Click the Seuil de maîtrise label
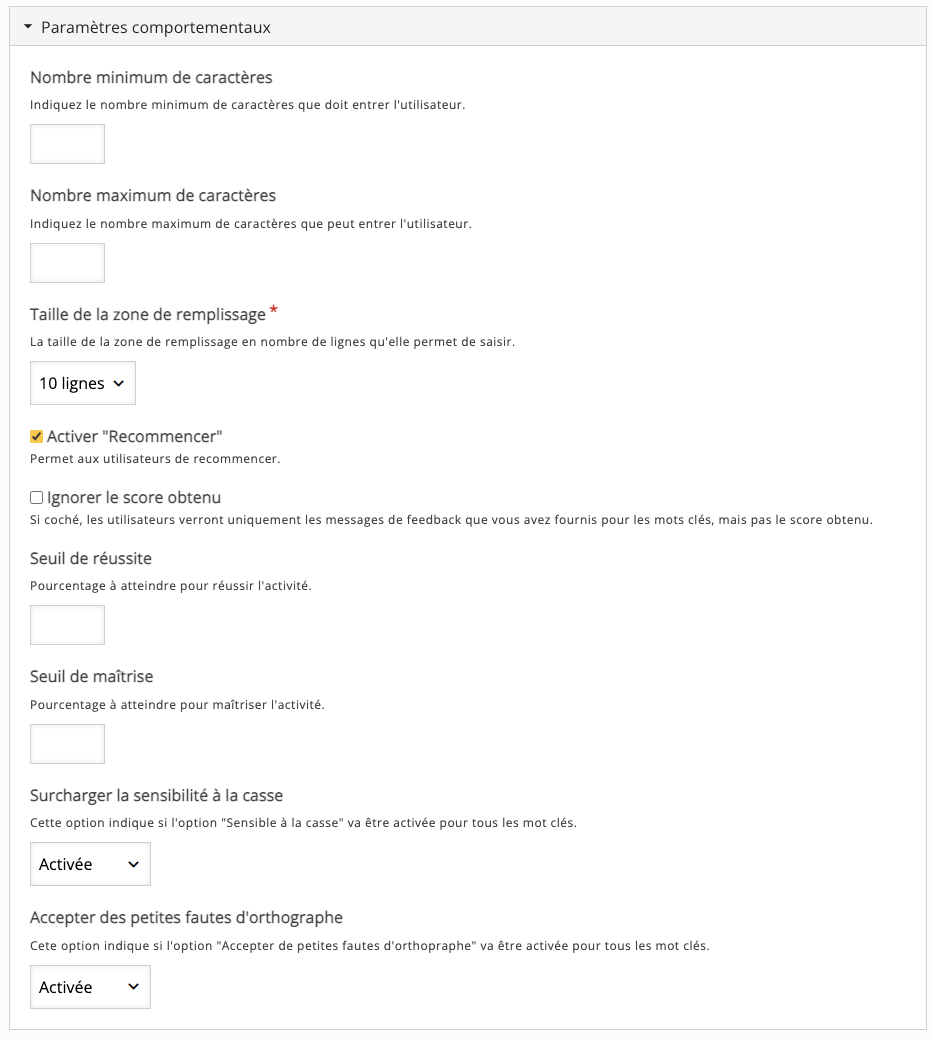934x1039 pixels. pos(91,677)
